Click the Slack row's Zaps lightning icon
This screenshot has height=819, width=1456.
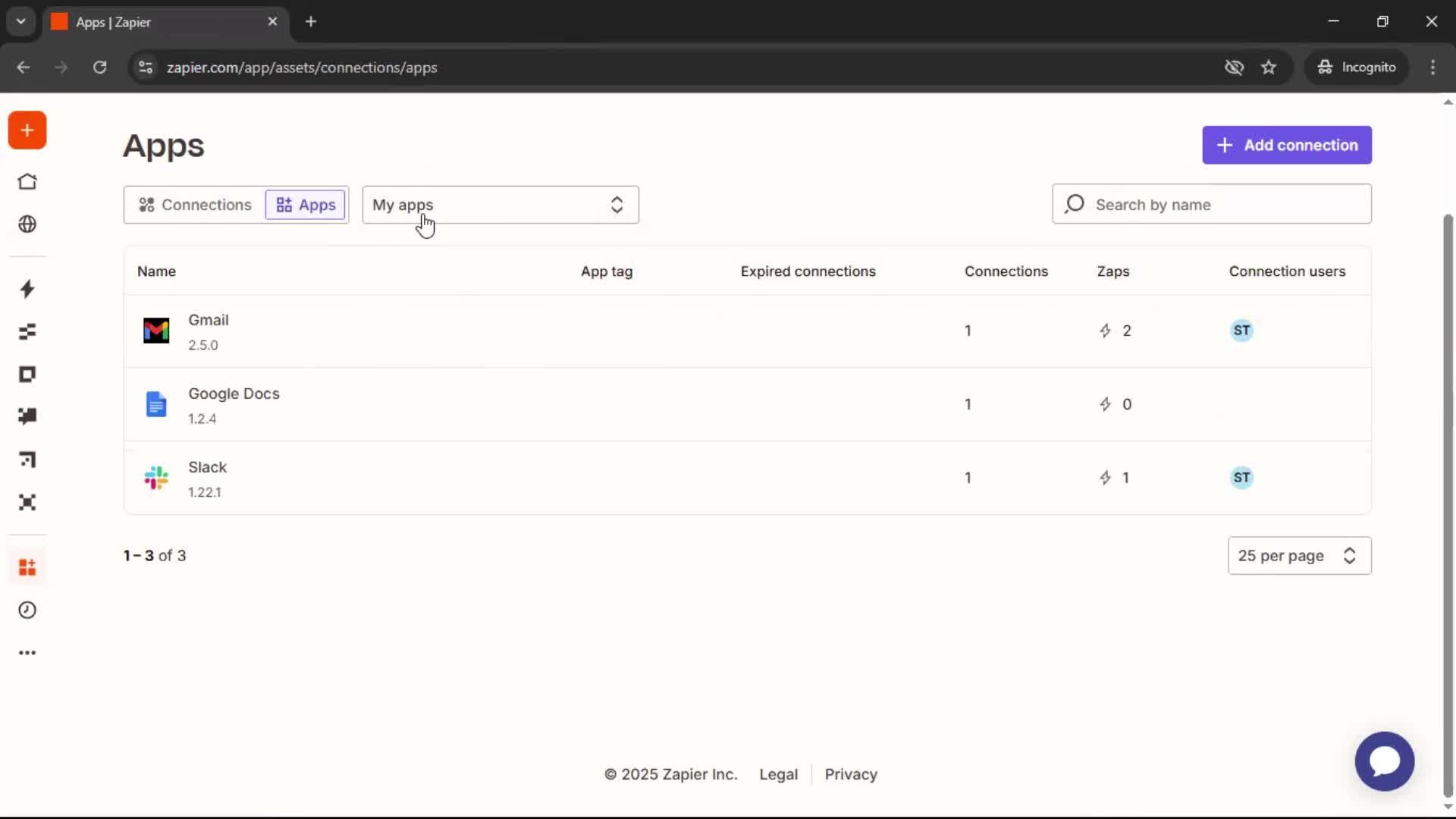(1106, 478)
